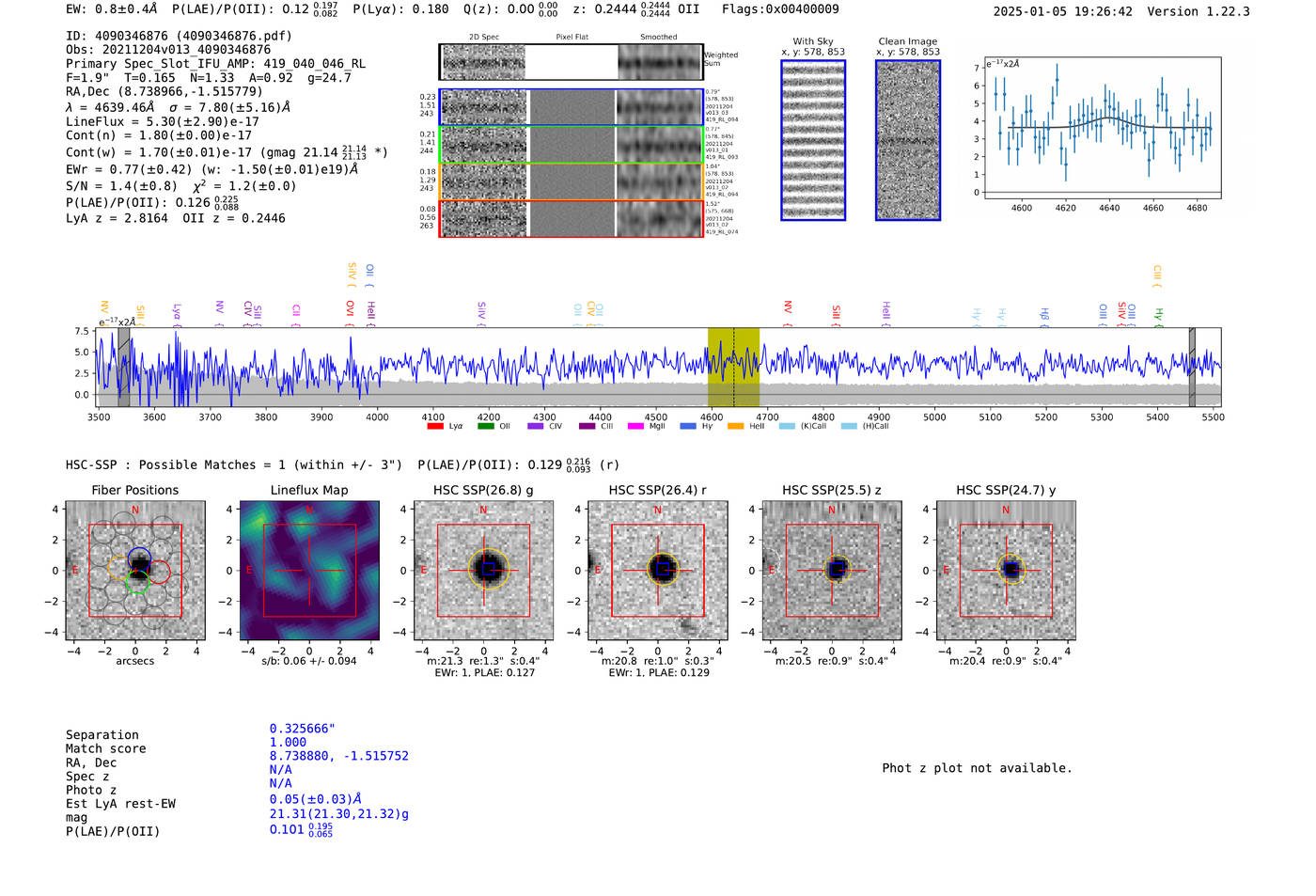Open the Fiber Positions image
The height and width of the screenshot is (896, 1316).
(x=135, y=571)
